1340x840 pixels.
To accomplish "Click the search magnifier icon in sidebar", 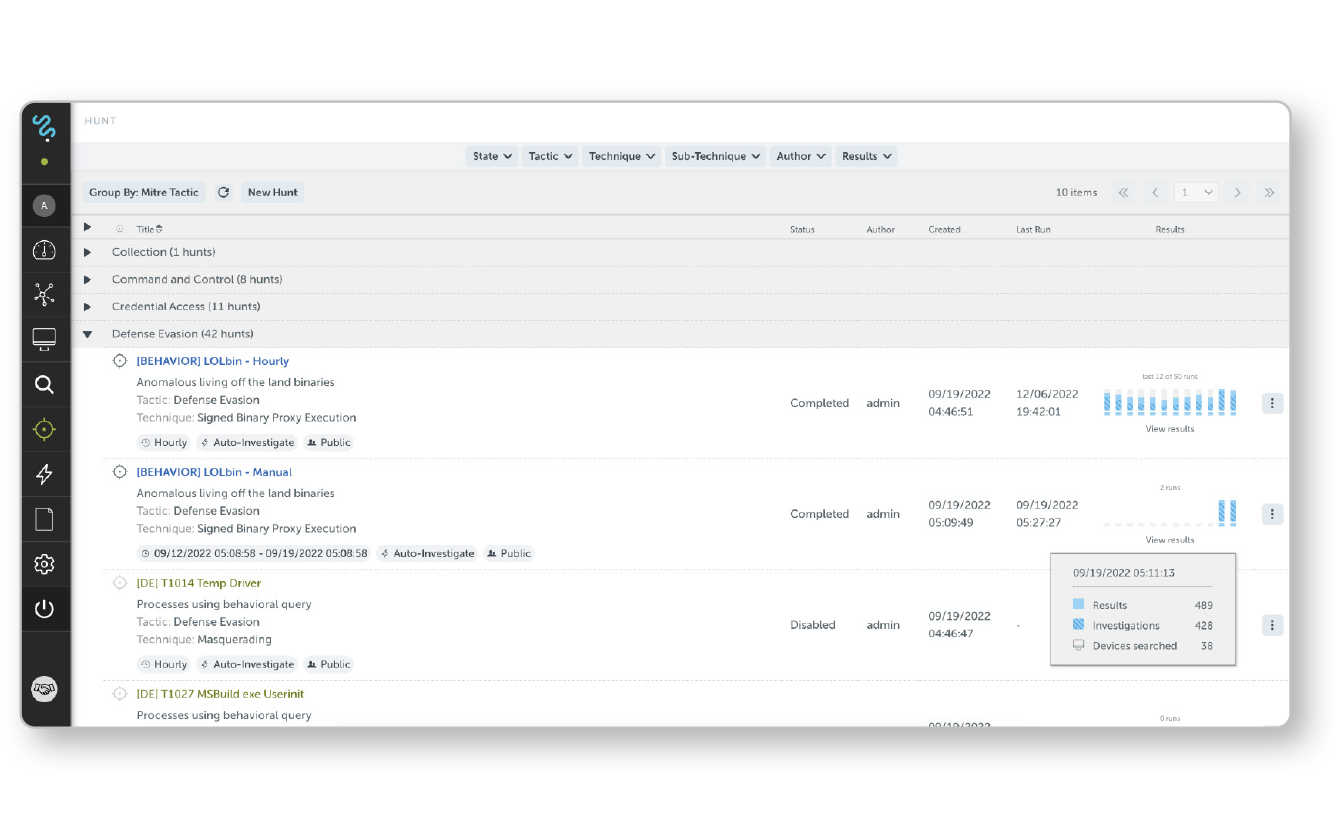I will pyautogui.click(x=44, y=385).
